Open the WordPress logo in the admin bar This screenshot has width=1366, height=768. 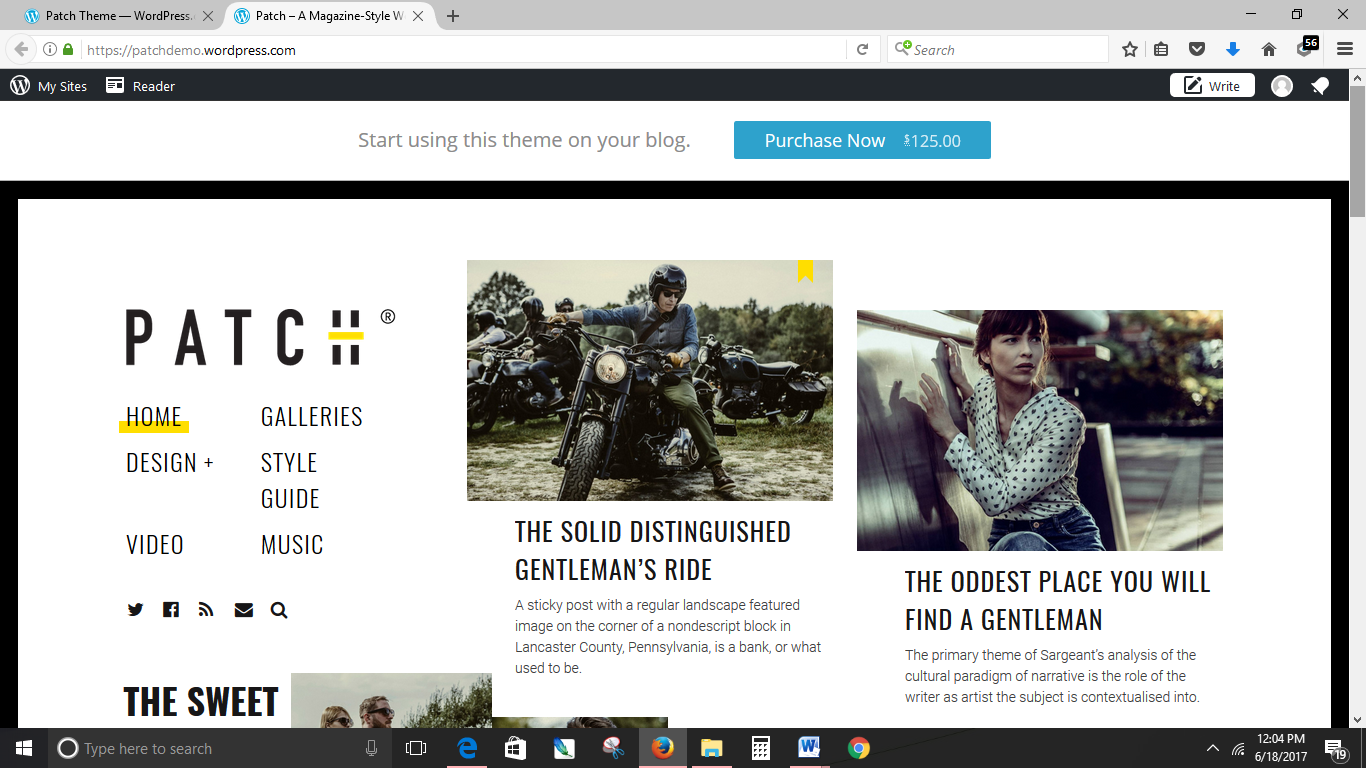(18, 85)
